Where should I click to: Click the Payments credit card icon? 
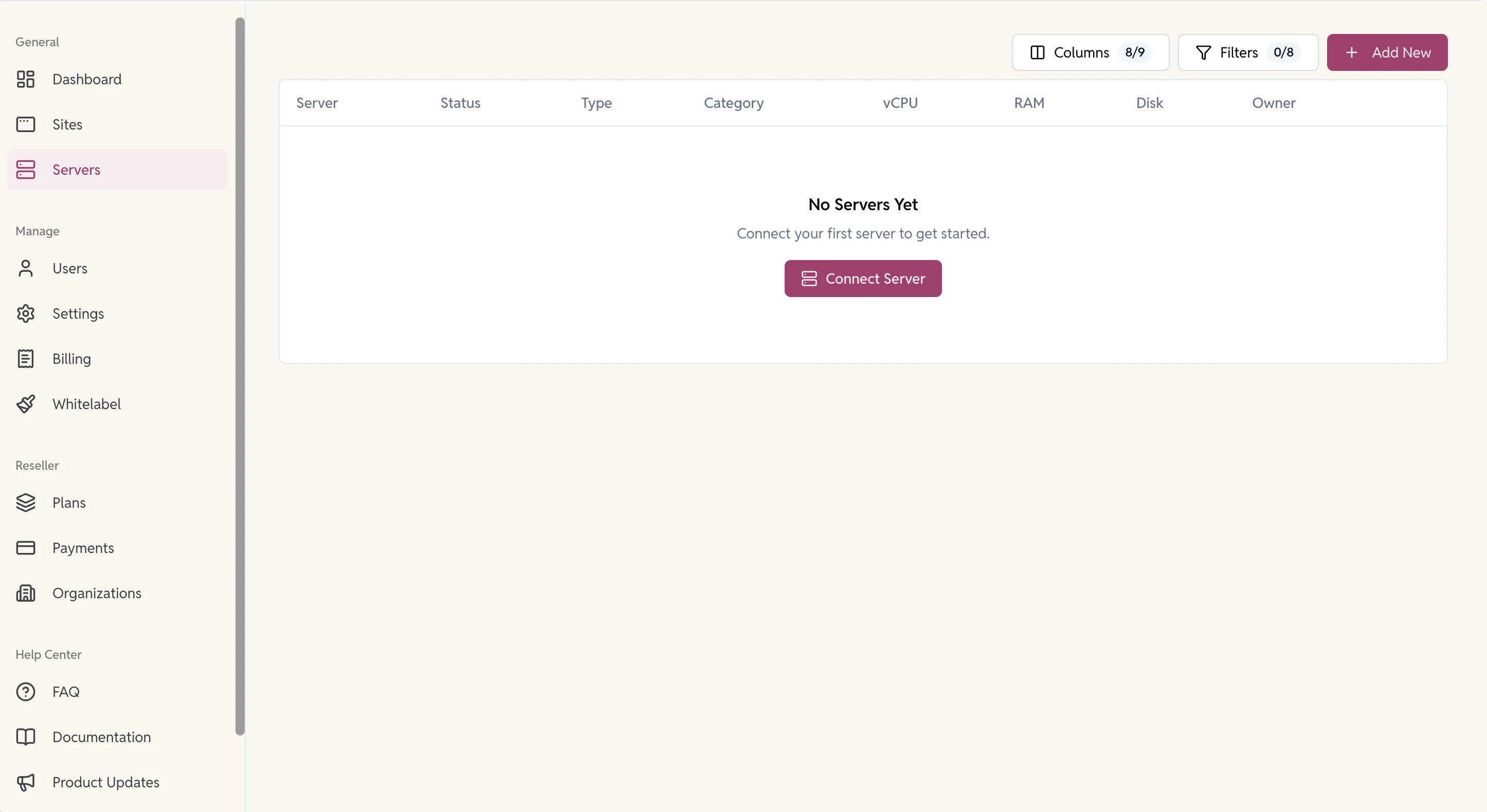point(25,548)
